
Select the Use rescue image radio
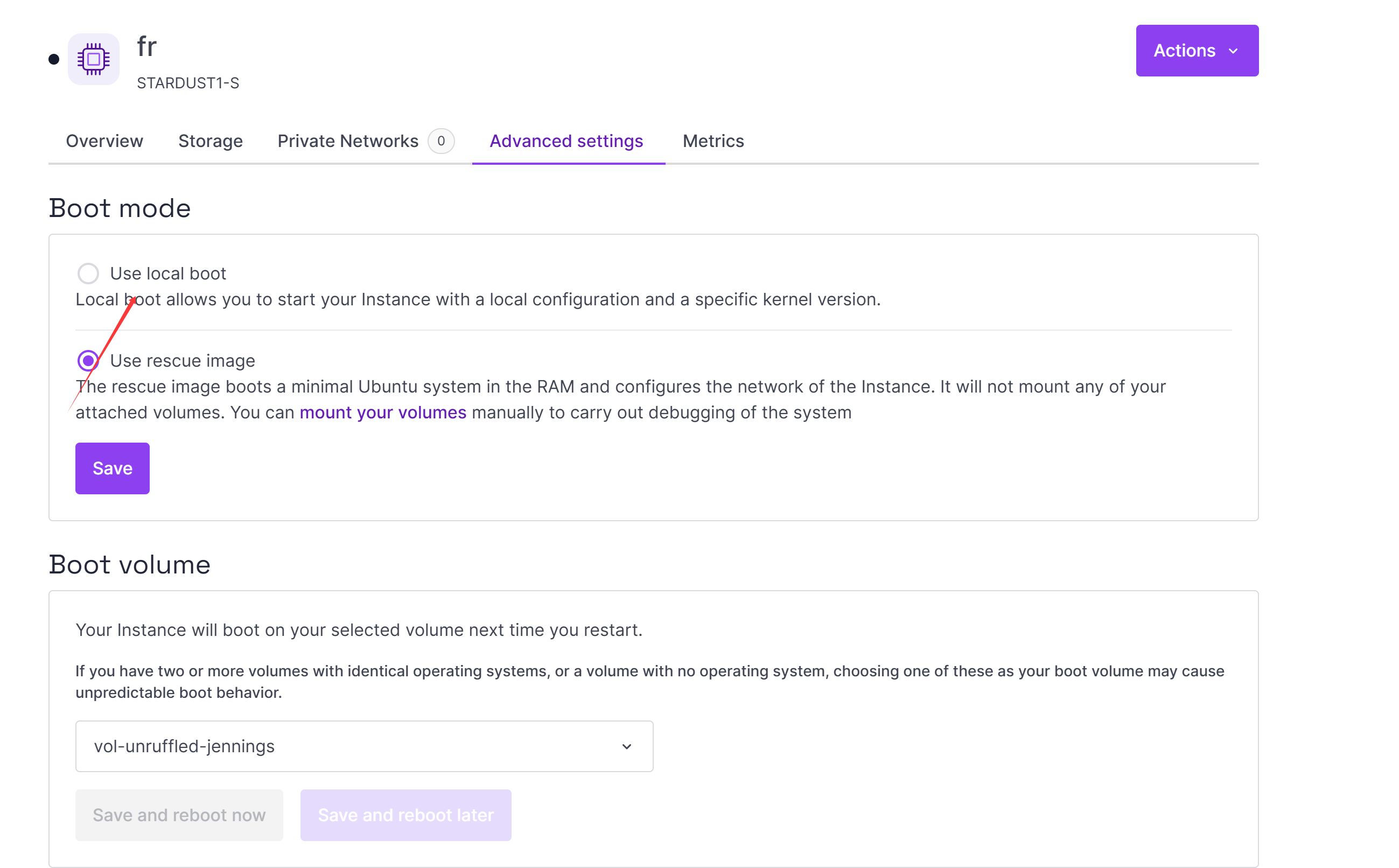[88, 361]
